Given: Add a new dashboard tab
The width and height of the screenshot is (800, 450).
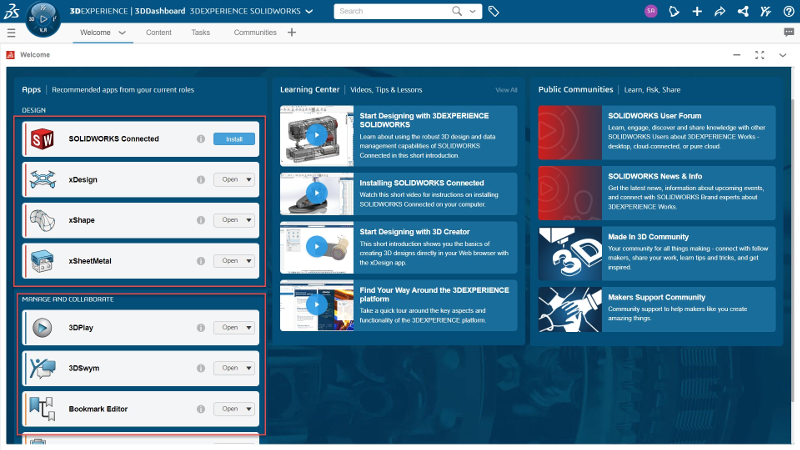Looking at the screenshot, I should pos(292,32).
